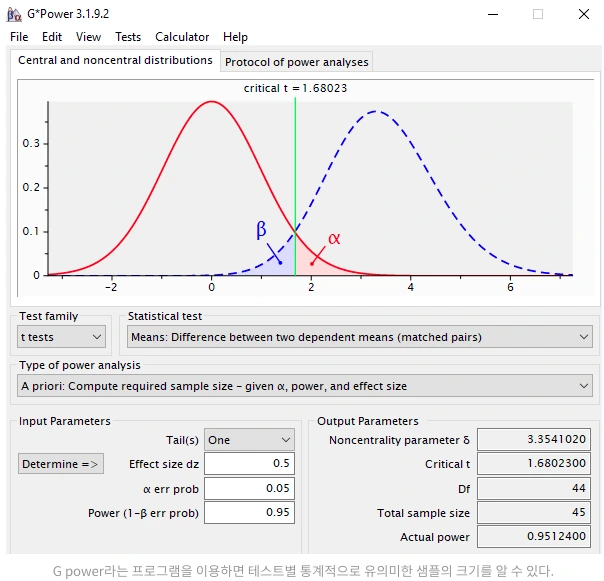Minimize the G*Power window
Viewport: 604px width, 581px height.
pyautogui.click(x=493, y=14)
